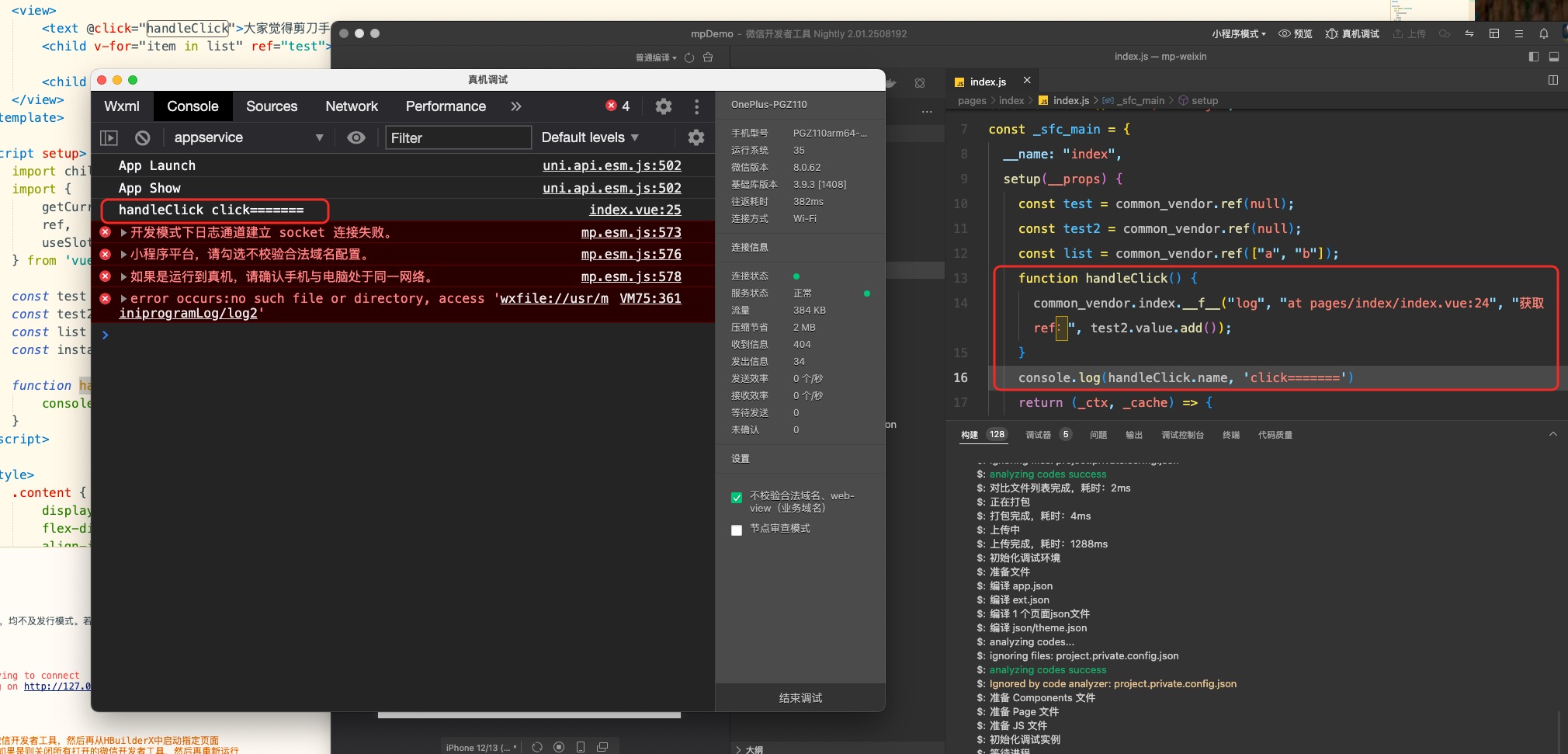The height and width of the screenshot is (754, 1568).
Task: Switch to the Sources tab
Action: tap(272, 106)
